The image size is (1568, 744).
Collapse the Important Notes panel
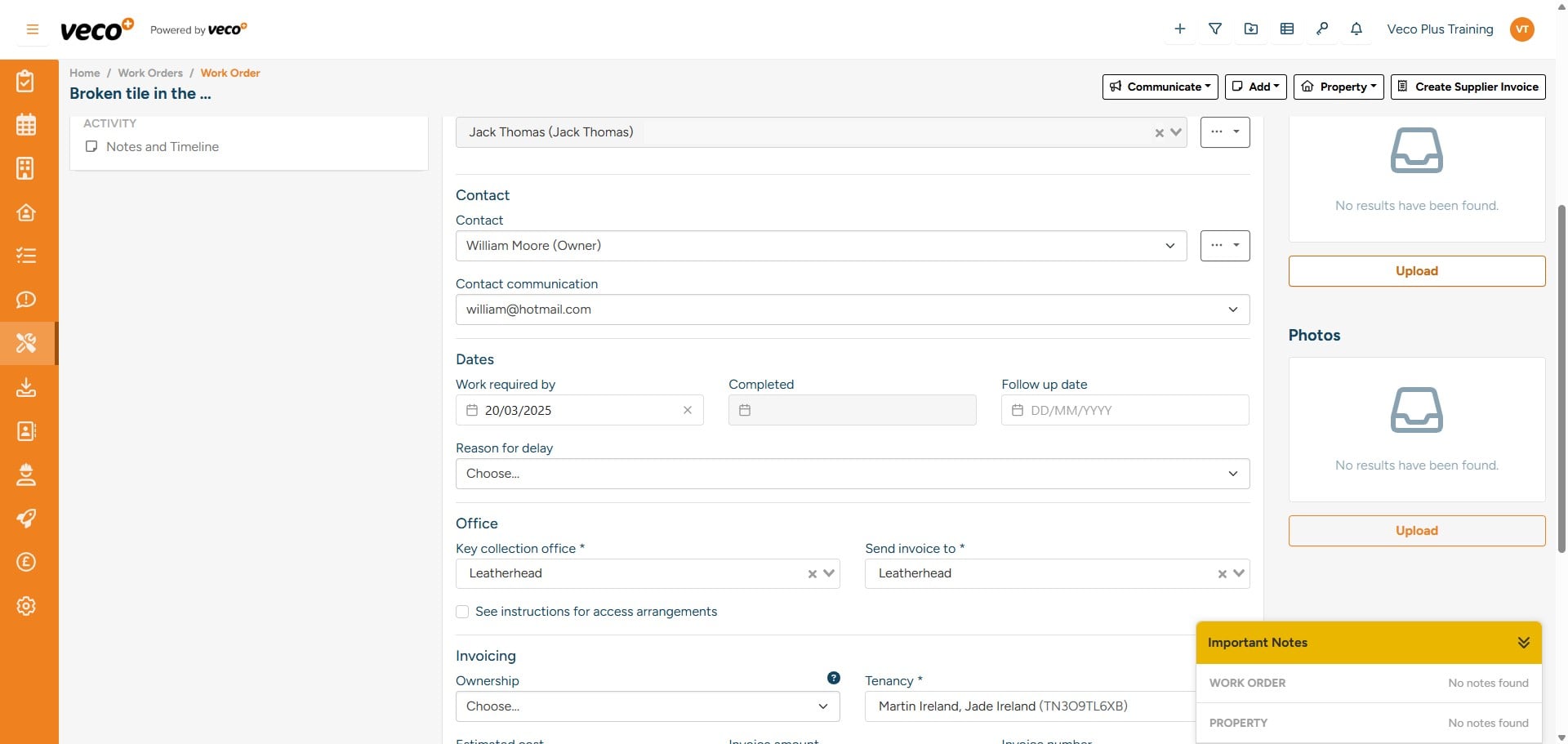(1524, 642)
